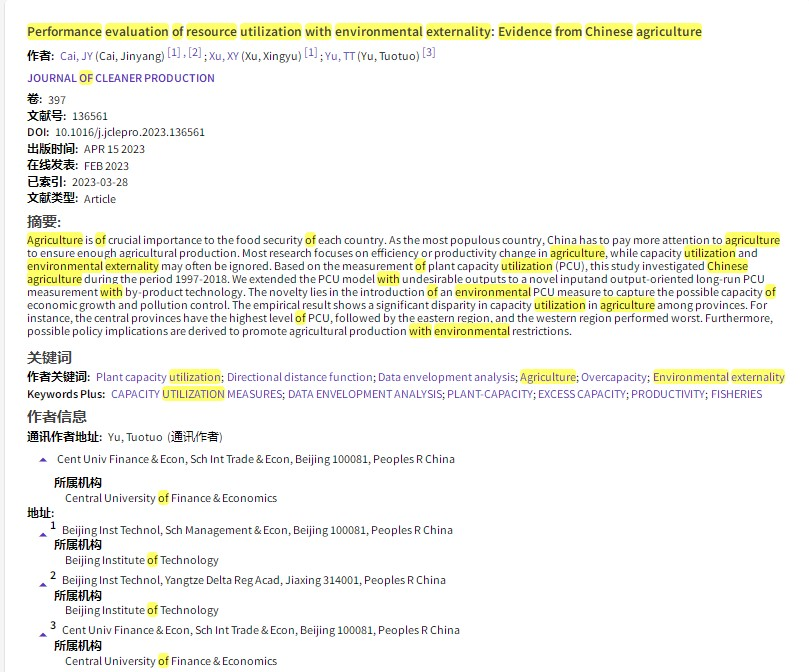Click superscript [3] affiliation after Yu, Tuotuo
This screenshot has width=809, height=672.
429,53
